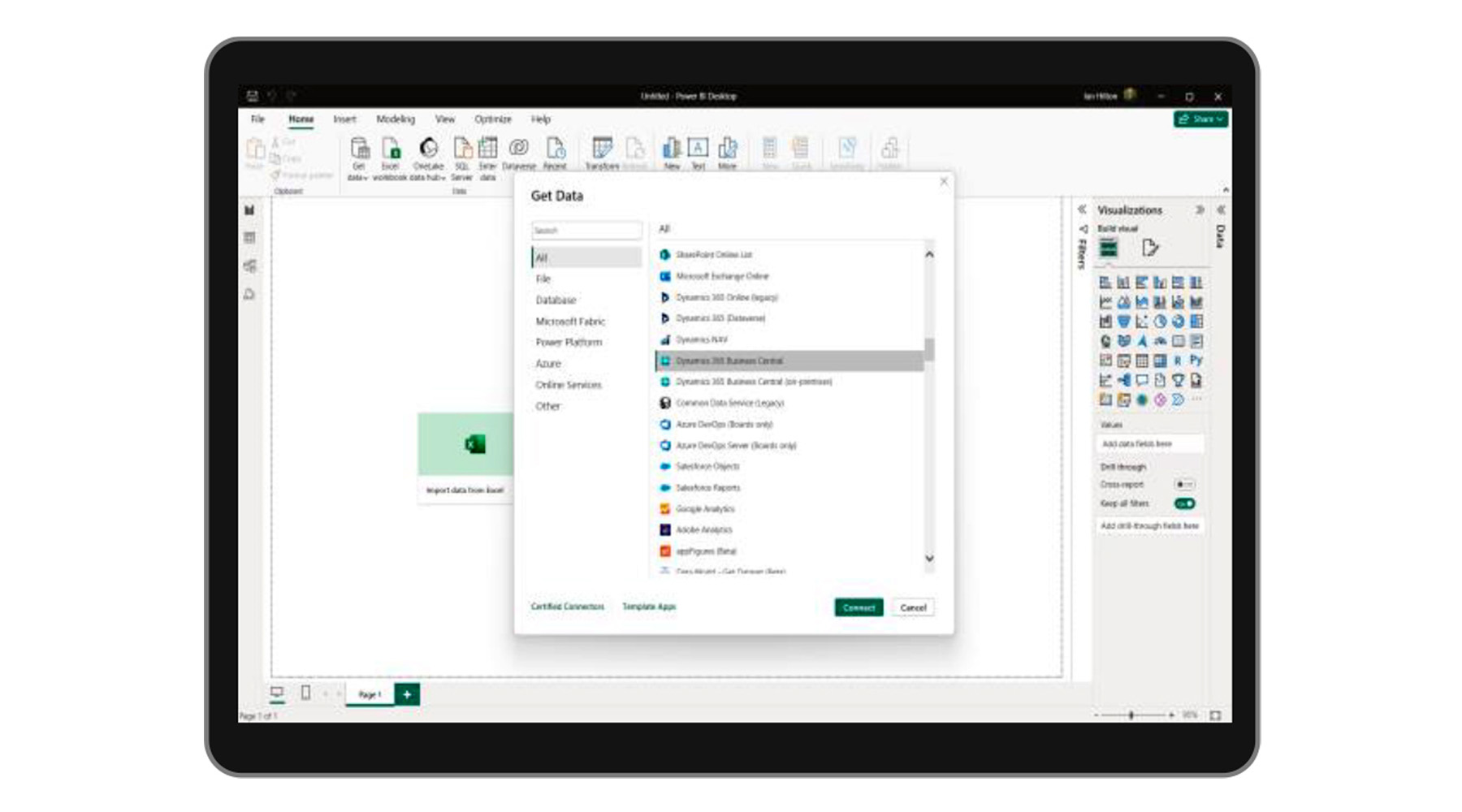
Task: Click the Save icon in title bar
Action: [x=252, y=96]
